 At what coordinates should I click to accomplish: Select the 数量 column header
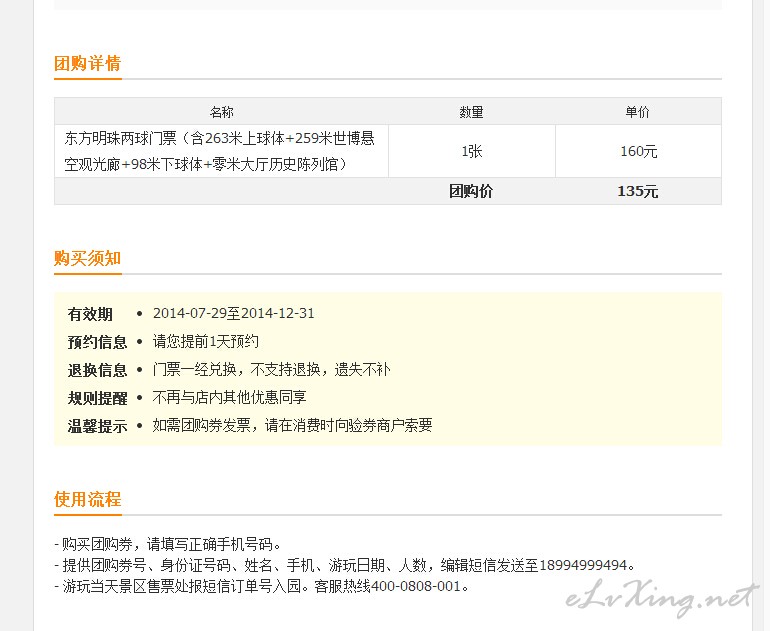[x=471, y=112]
